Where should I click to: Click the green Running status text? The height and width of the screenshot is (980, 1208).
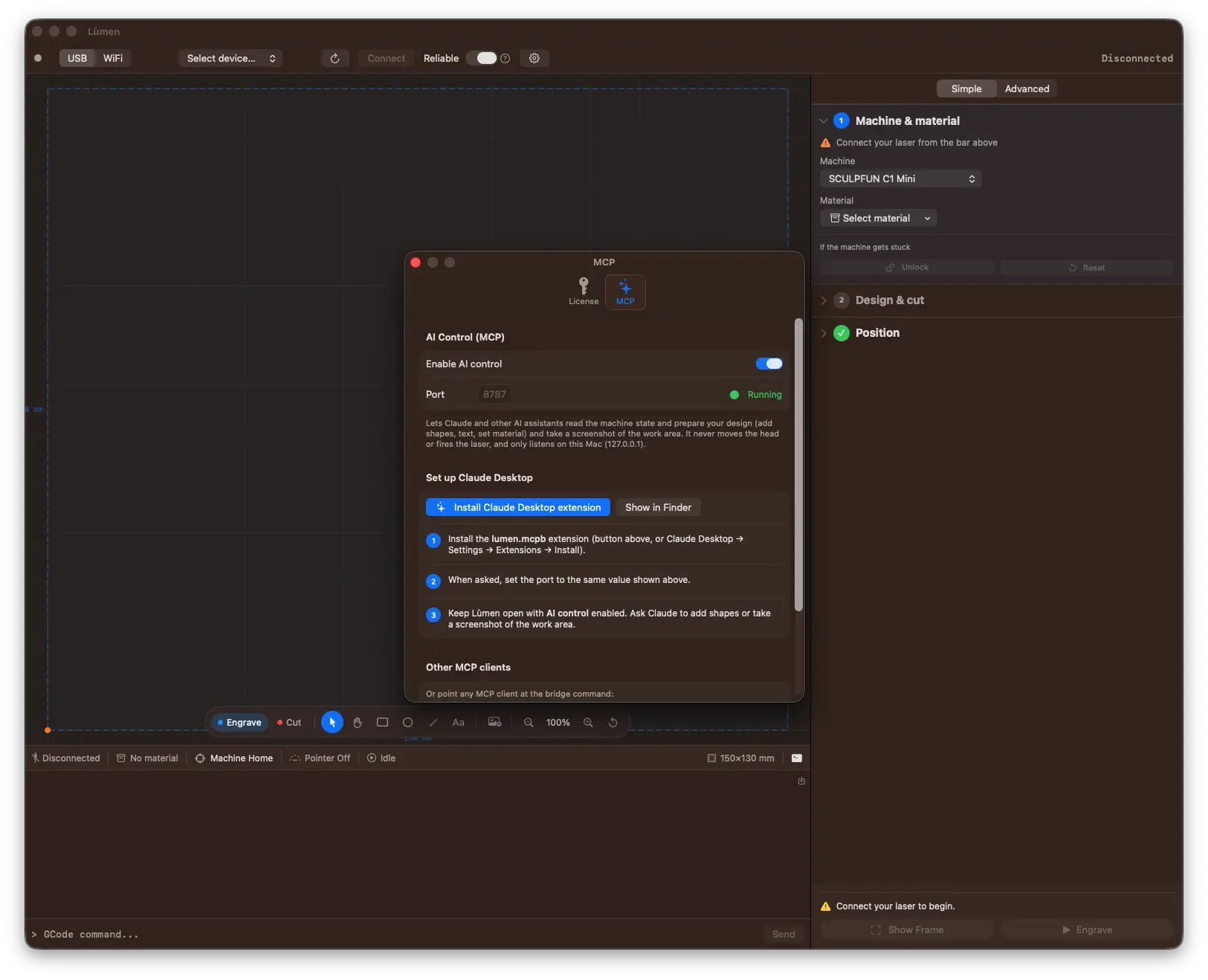click(x=765, y=395)
